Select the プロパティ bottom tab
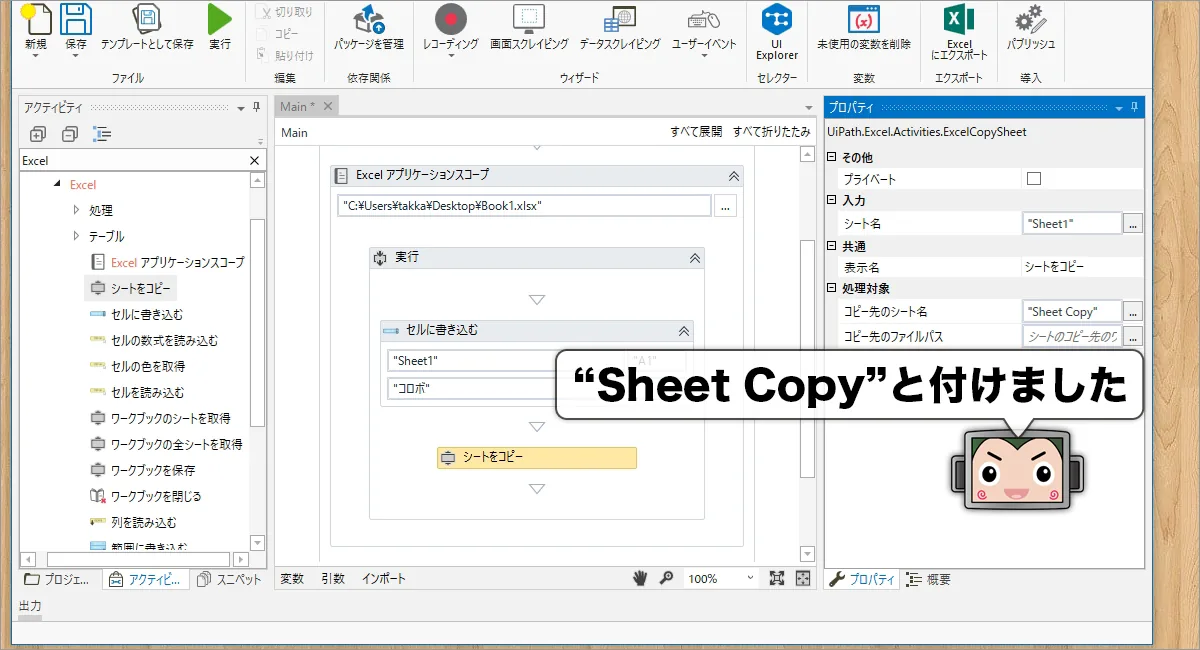This screenshot has width=1200, height=650. click(x=863, y=579)
